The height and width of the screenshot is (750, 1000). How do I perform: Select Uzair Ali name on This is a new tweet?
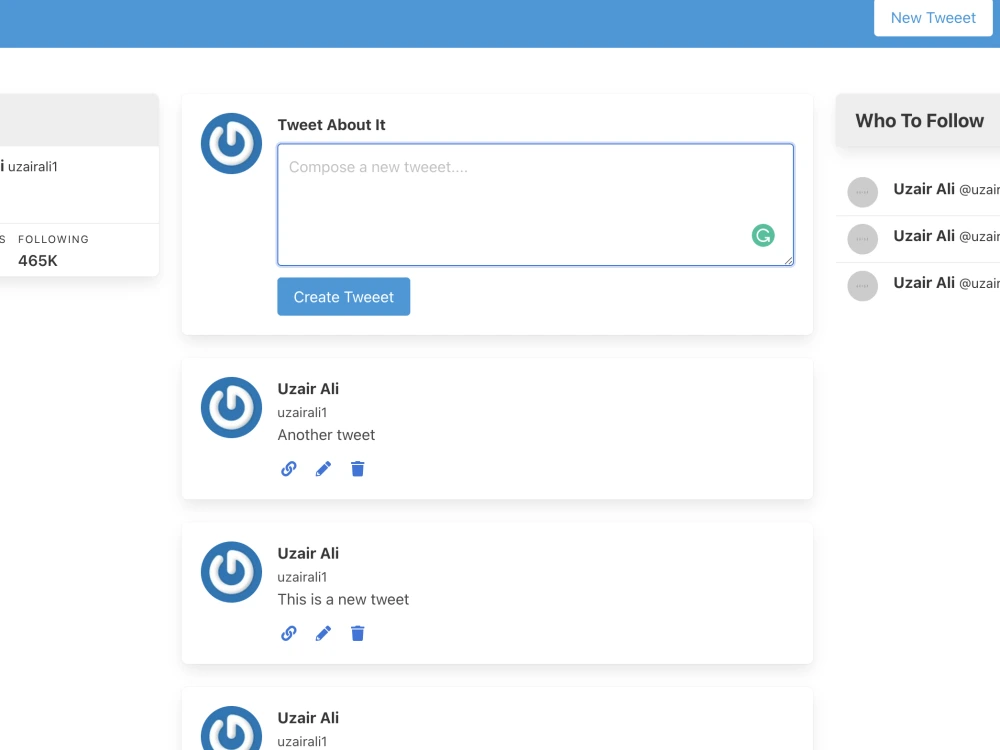click(x=308, y=554)
